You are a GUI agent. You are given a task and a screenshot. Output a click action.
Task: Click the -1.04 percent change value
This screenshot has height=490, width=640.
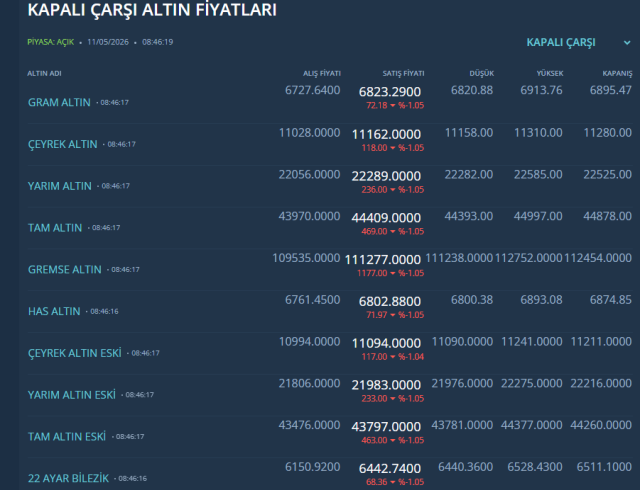[411, 357]
